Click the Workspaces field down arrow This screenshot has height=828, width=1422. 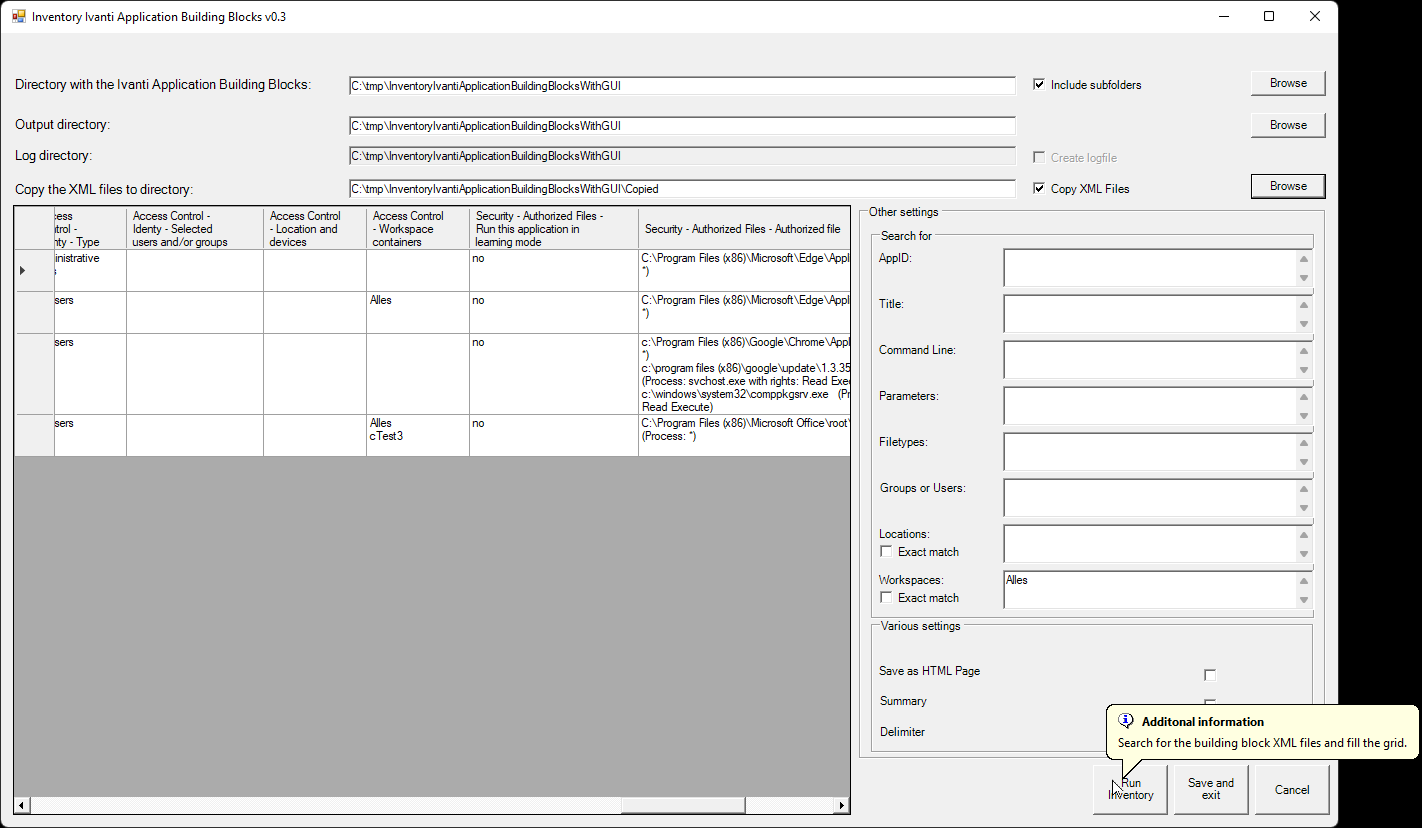pos(1303,600)
